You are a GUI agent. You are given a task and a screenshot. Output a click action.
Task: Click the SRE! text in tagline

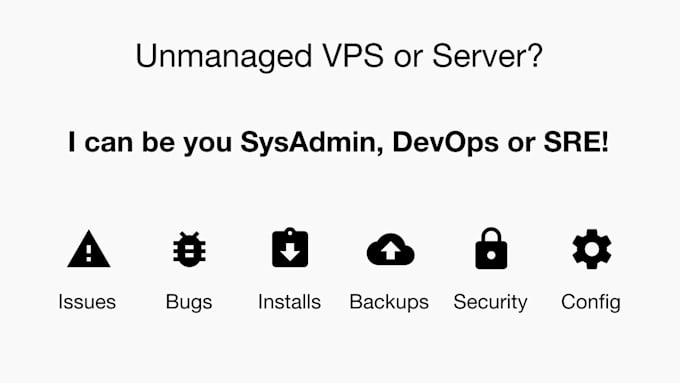pos(576,142)
